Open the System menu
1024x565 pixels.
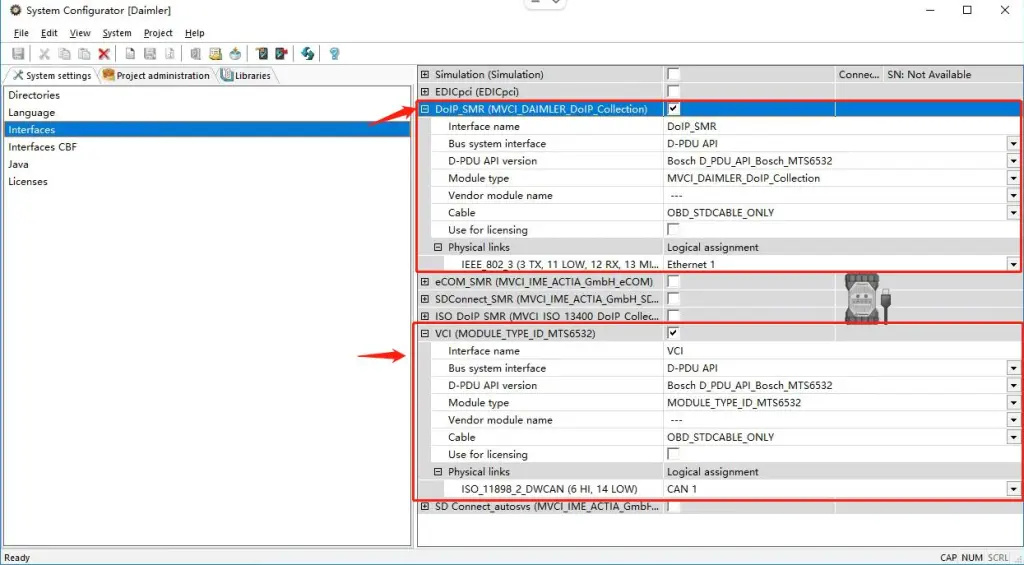click(x=117, y=33)
